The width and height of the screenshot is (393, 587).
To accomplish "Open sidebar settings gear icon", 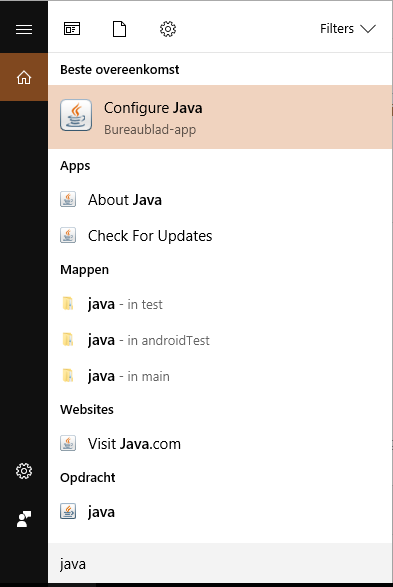I will 24,471.
